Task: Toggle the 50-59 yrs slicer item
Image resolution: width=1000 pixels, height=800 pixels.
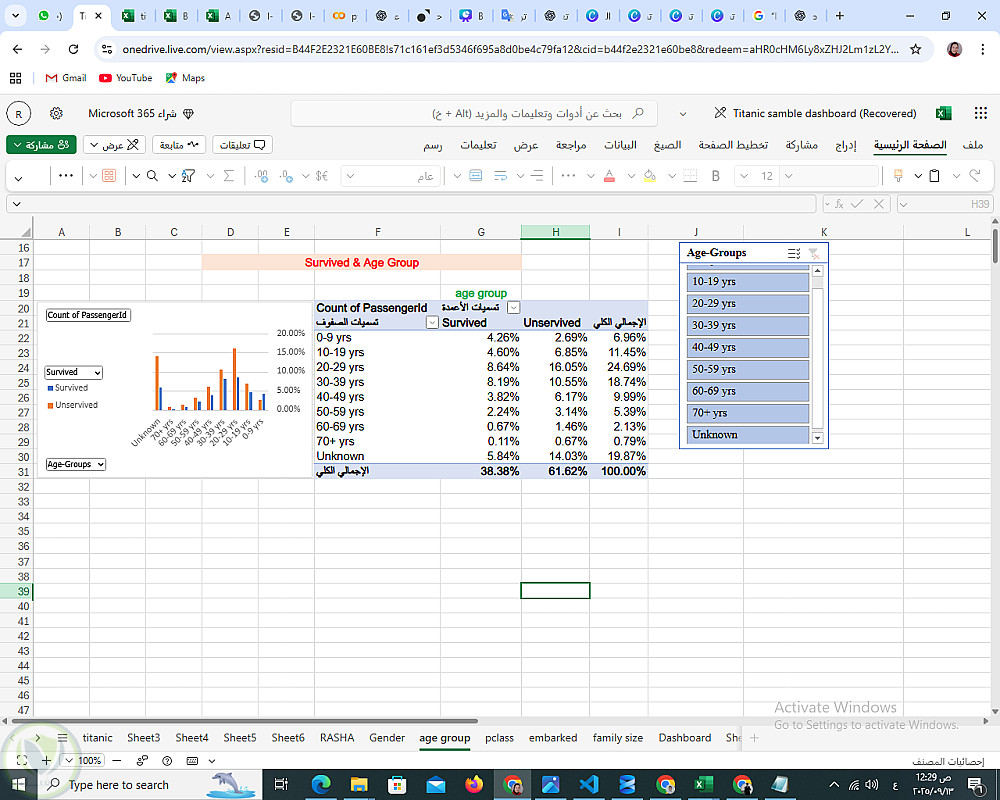Action: [747, 369]
